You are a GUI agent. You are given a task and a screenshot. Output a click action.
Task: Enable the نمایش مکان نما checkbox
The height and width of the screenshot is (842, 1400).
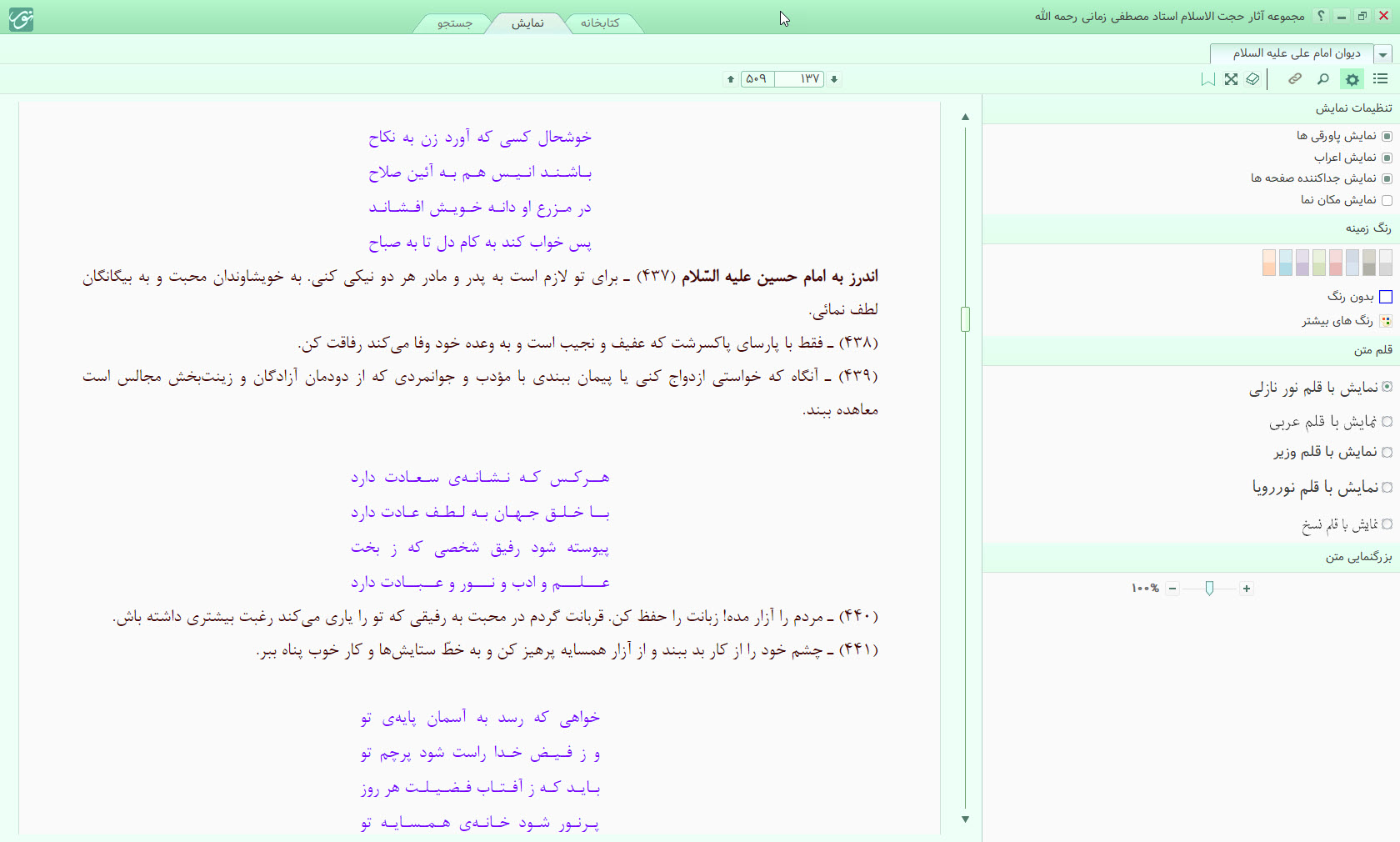[x=1387, y=200]
